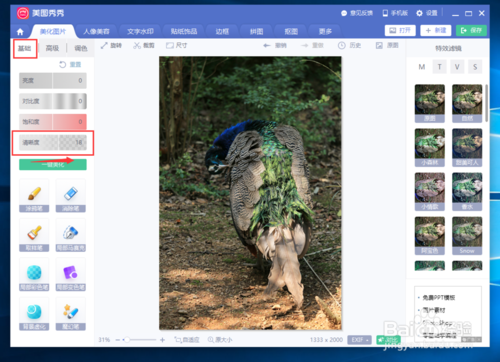The image size is (500, 362).
Task: Click the green 保存 save button
Action: [x=471, y=31]
